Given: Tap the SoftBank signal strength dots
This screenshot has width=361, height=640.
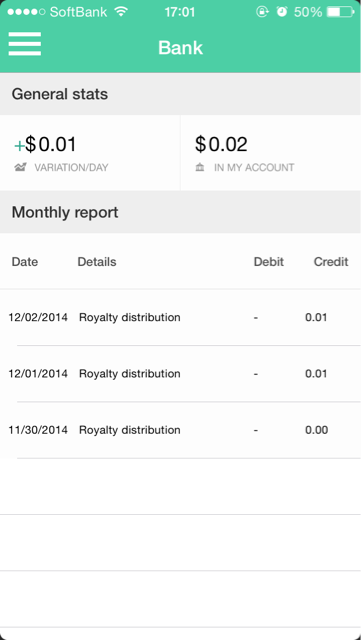Looking at the screenshot, I should coord(26,12).
